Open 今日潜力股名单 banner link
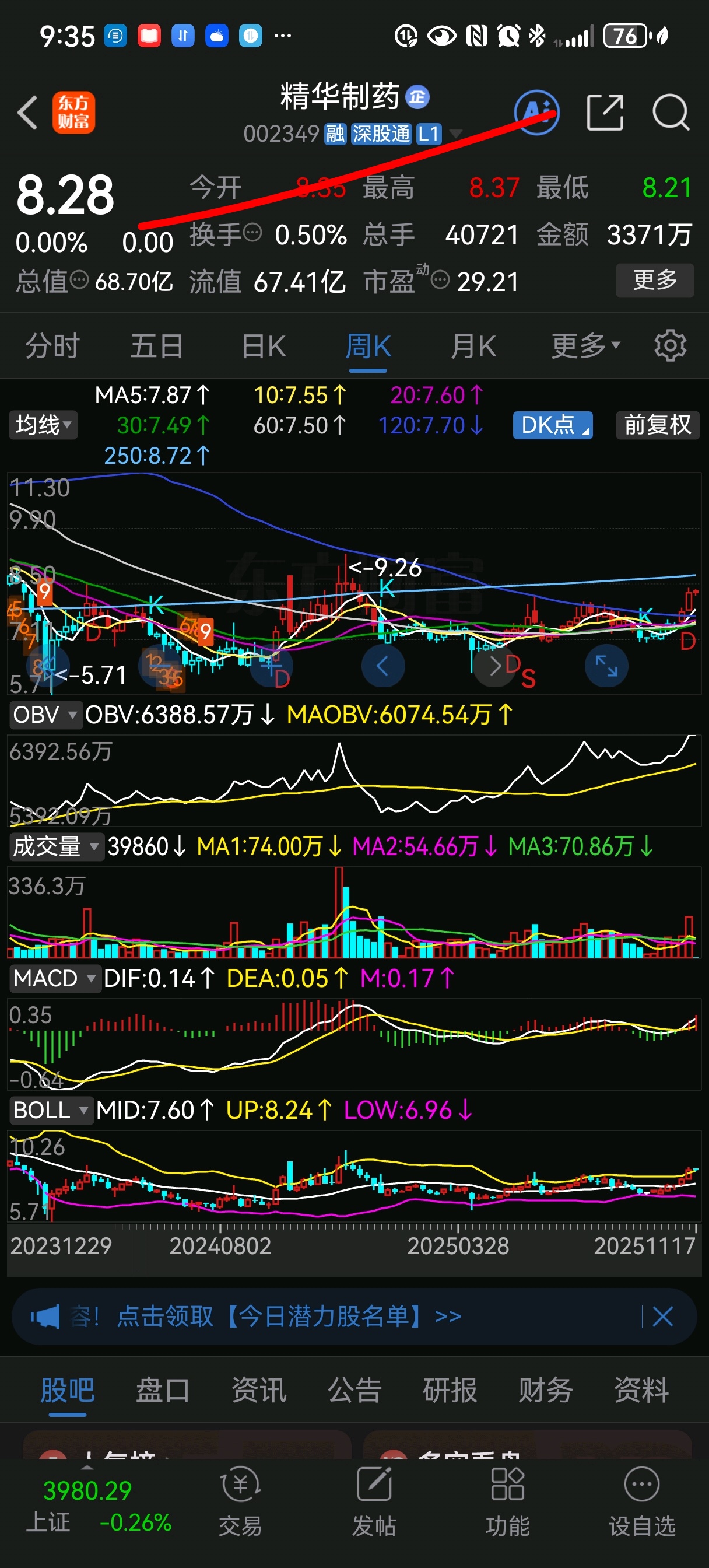Image resolution: width=709 pixels, height=1568 pixels. (x=289, y=1317)
